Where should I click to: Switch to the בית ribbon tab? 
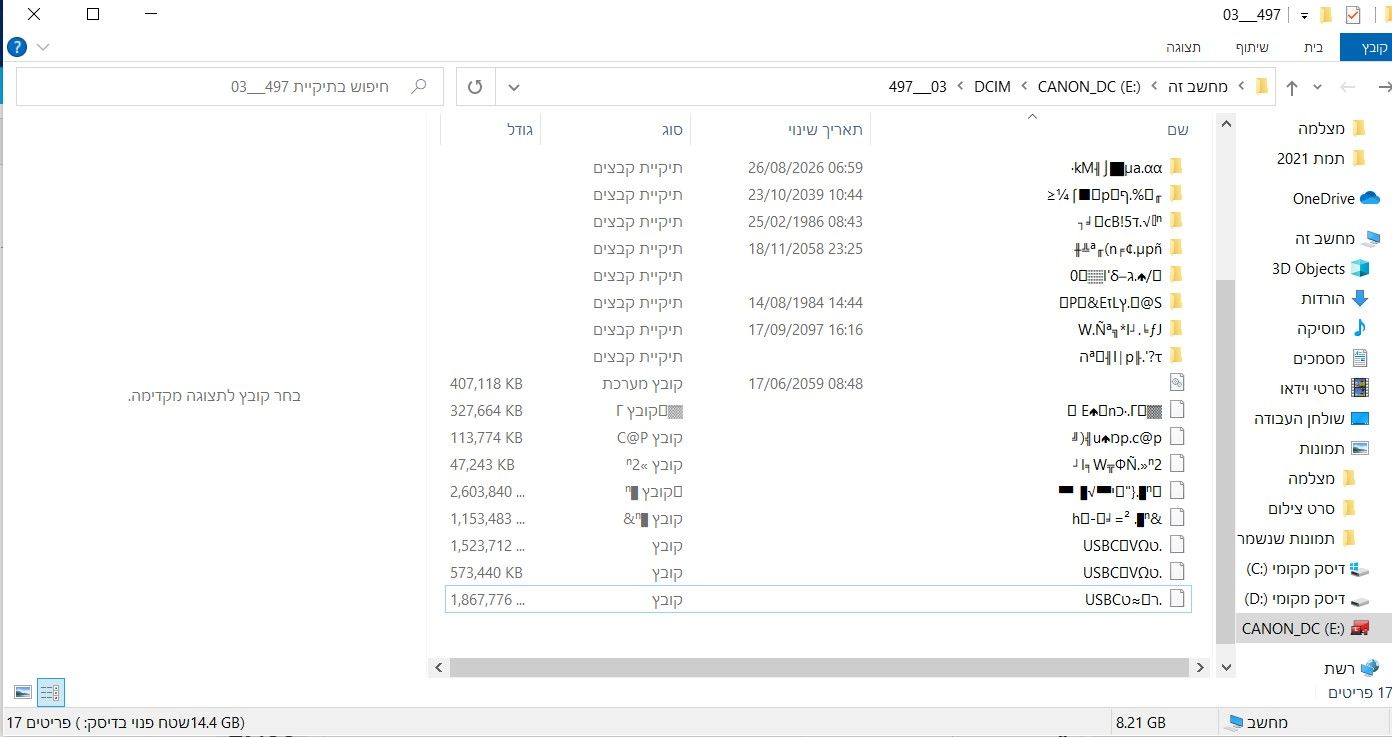pyautogui.click(x=1313, y=47)
